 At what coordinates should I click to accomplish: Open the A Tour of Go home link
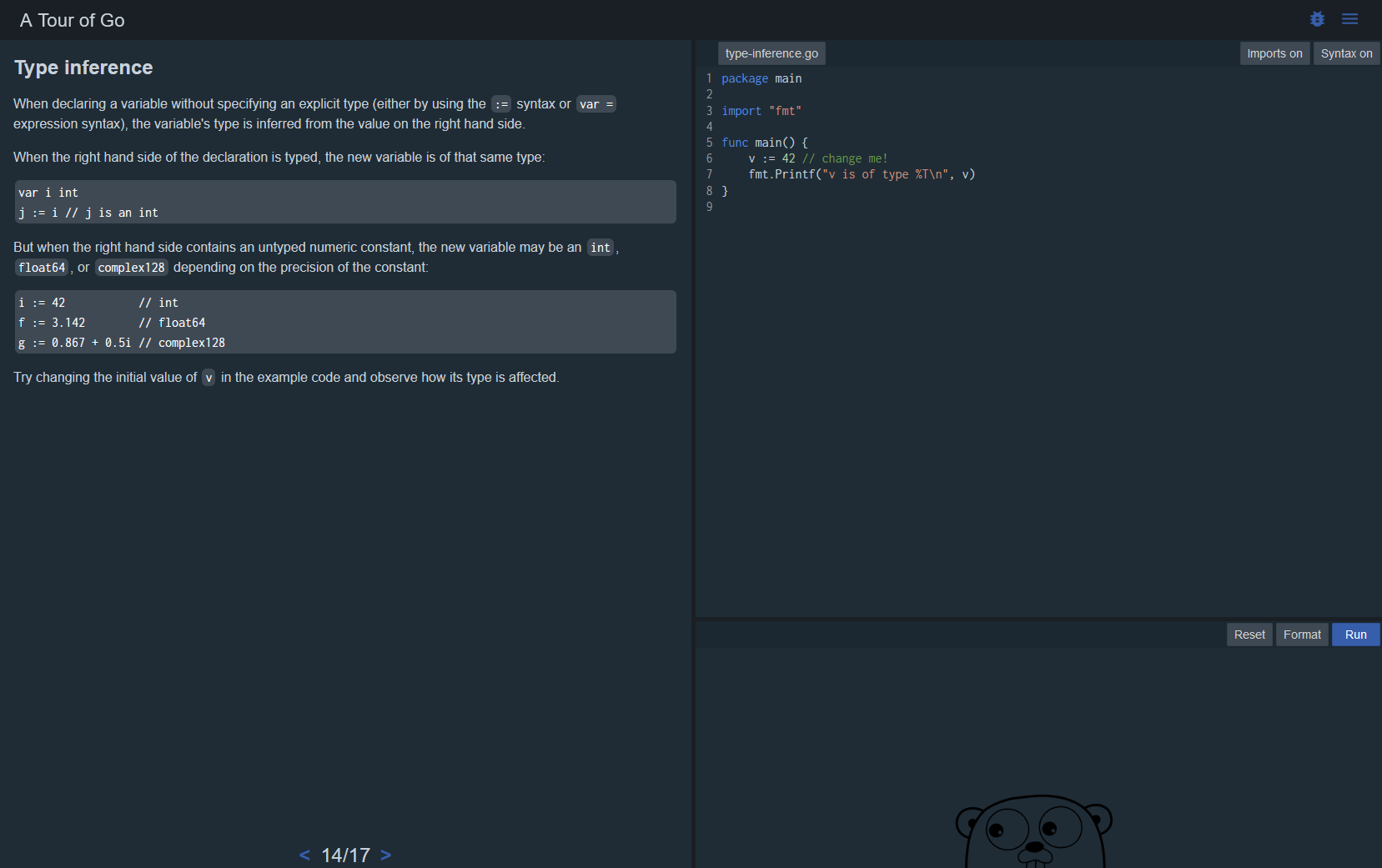73,20
